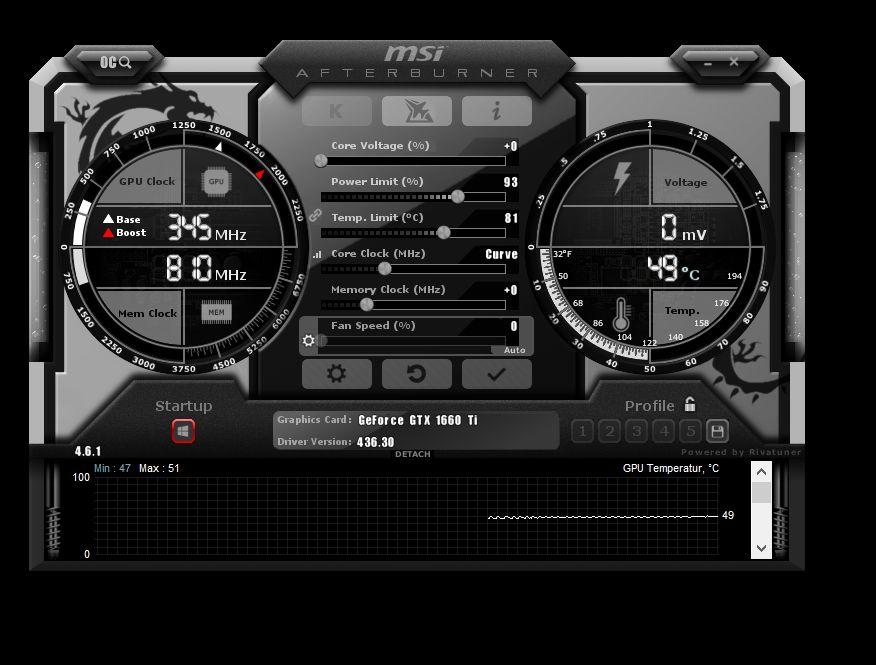Click the Temp. Limit slider handle
This screenshot has height=665, width=876.
coord(444,232)
